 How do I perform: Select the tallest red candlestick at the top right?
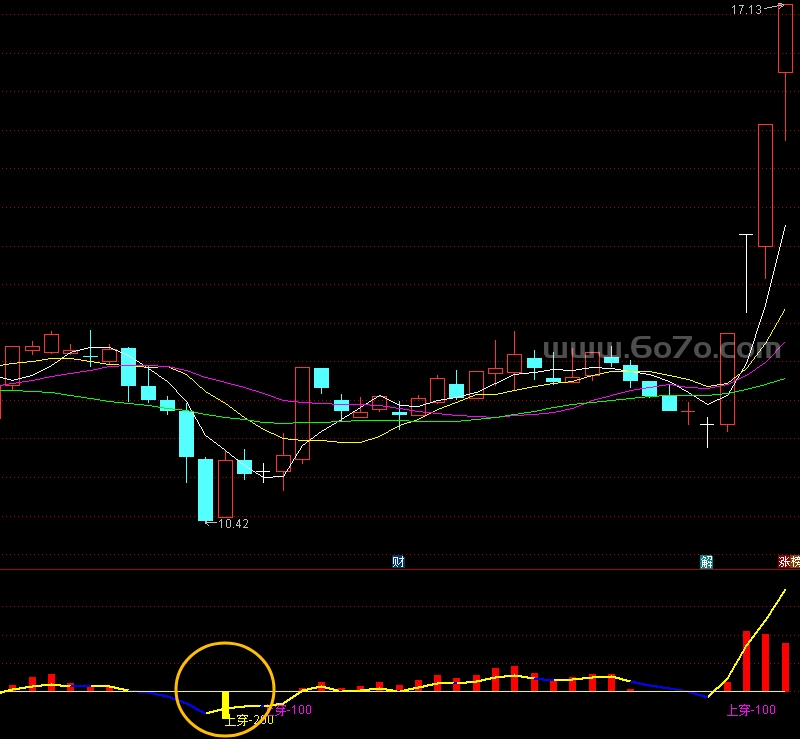click(x=786, y=38)
